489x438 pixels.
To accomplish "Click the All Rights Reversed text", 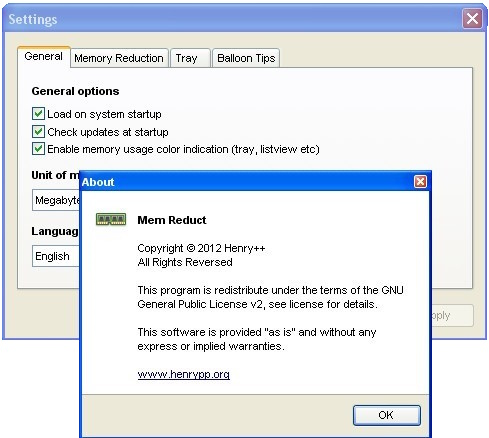I will 185,262.
